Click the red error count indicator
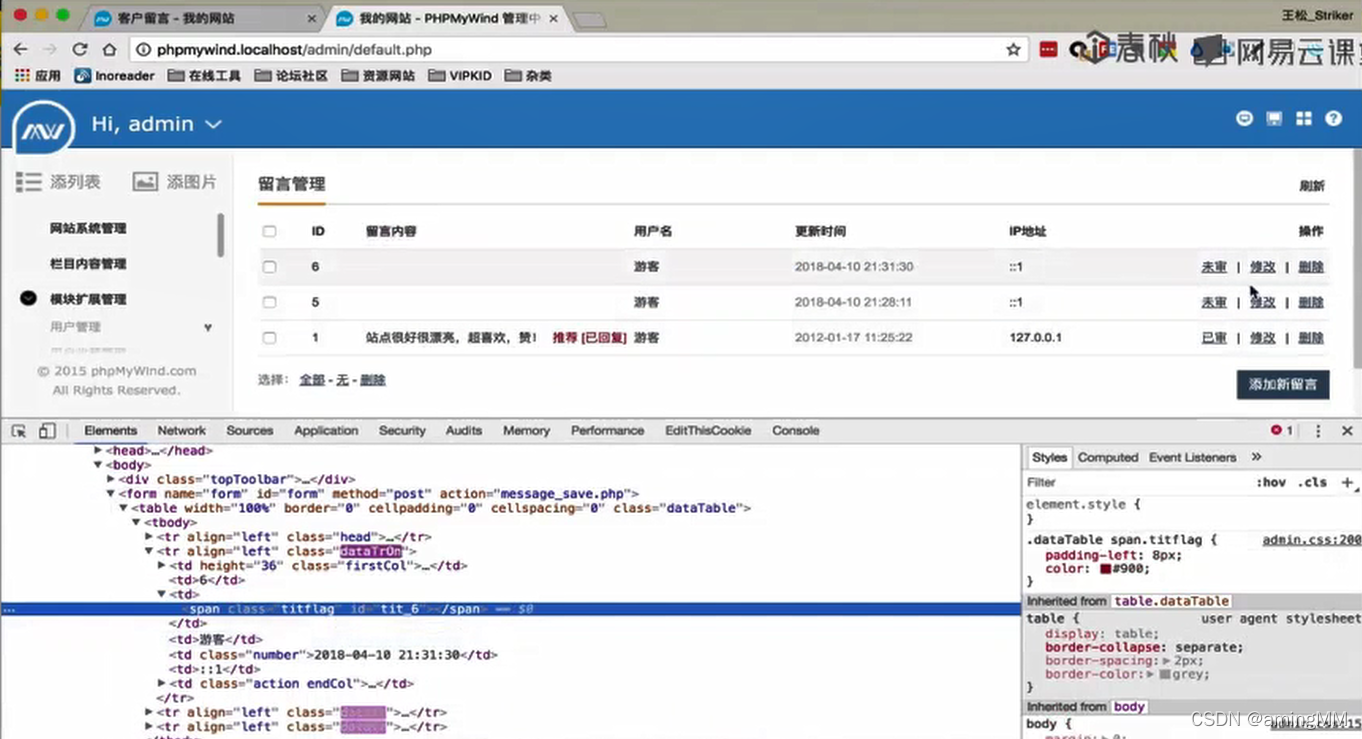The width and height of the screenshot is (1362, 739). [x=1282, y=430]
